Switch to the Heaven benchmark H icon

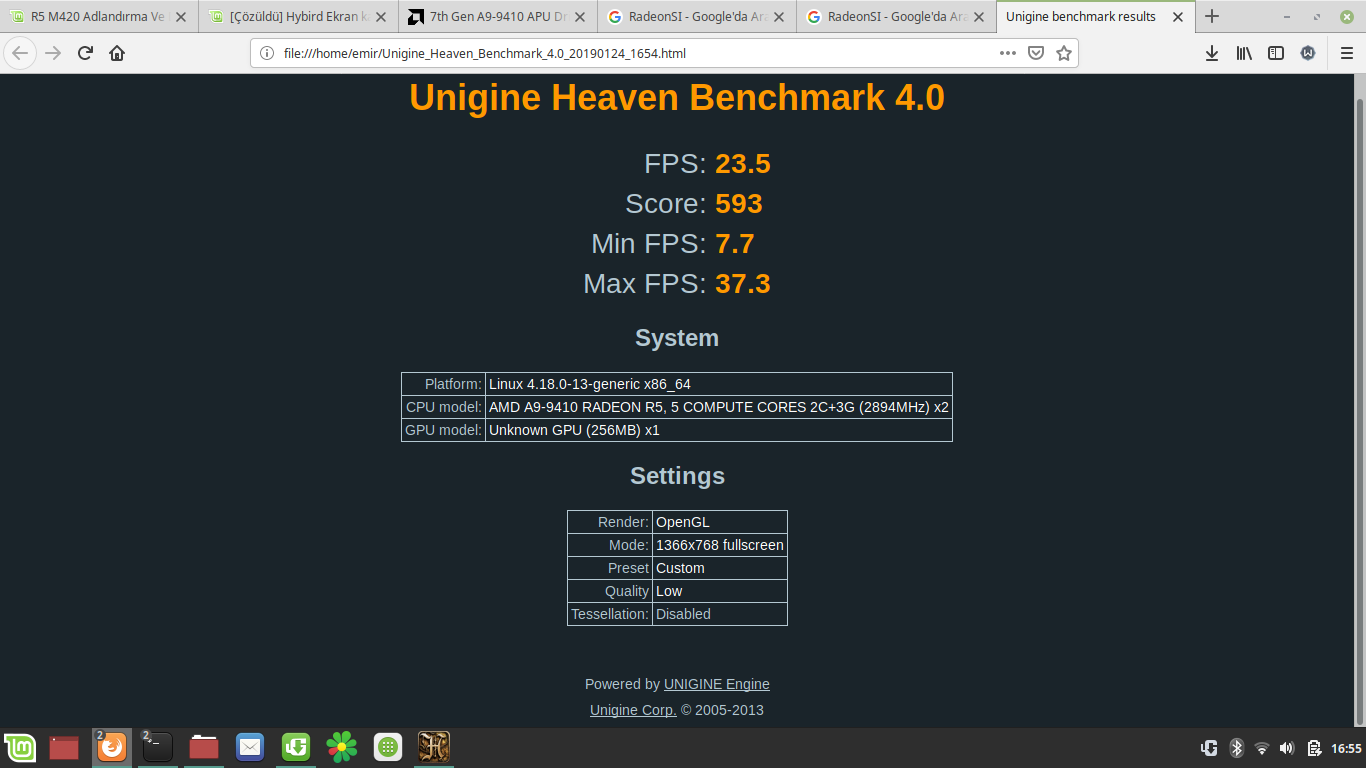[x=434, y=747]
